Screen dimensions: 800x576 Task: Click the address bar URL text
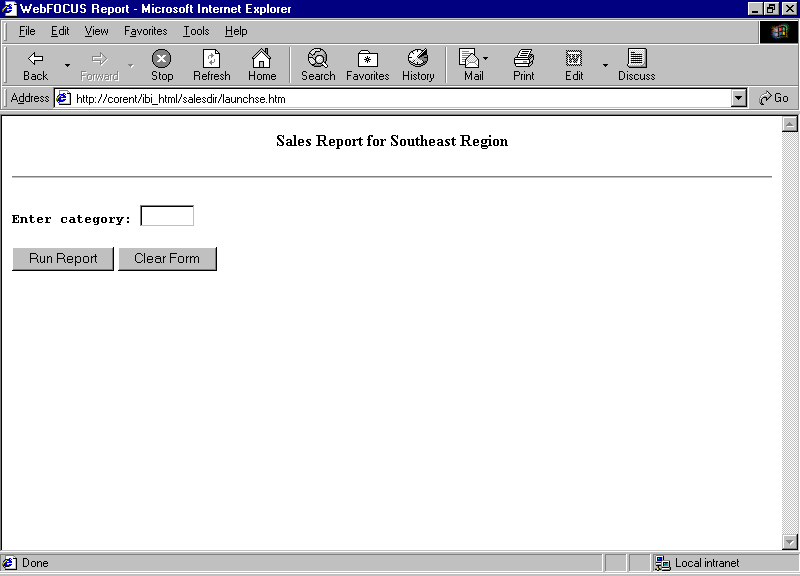click(x=181, y=98)
